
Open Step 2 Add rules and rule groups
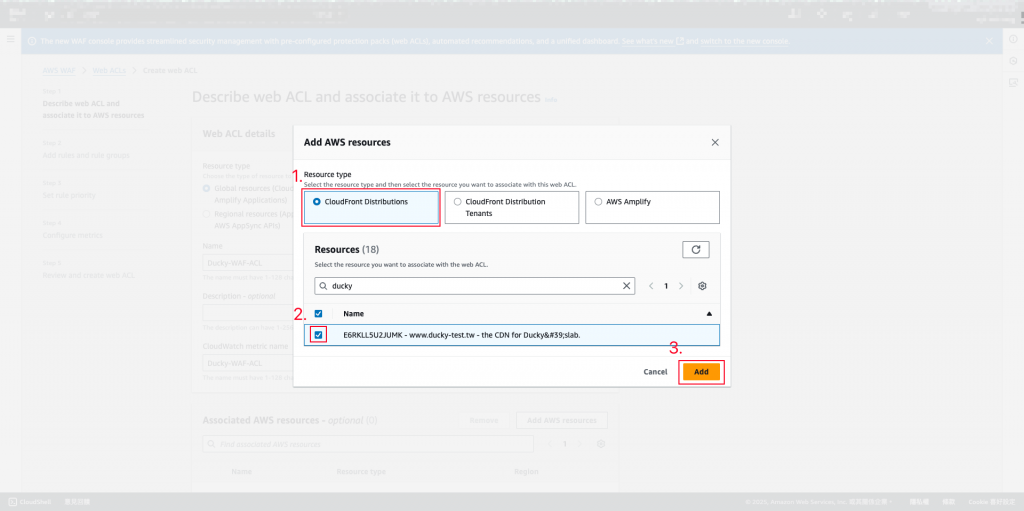pyautogui.click(x=86, y=156)
